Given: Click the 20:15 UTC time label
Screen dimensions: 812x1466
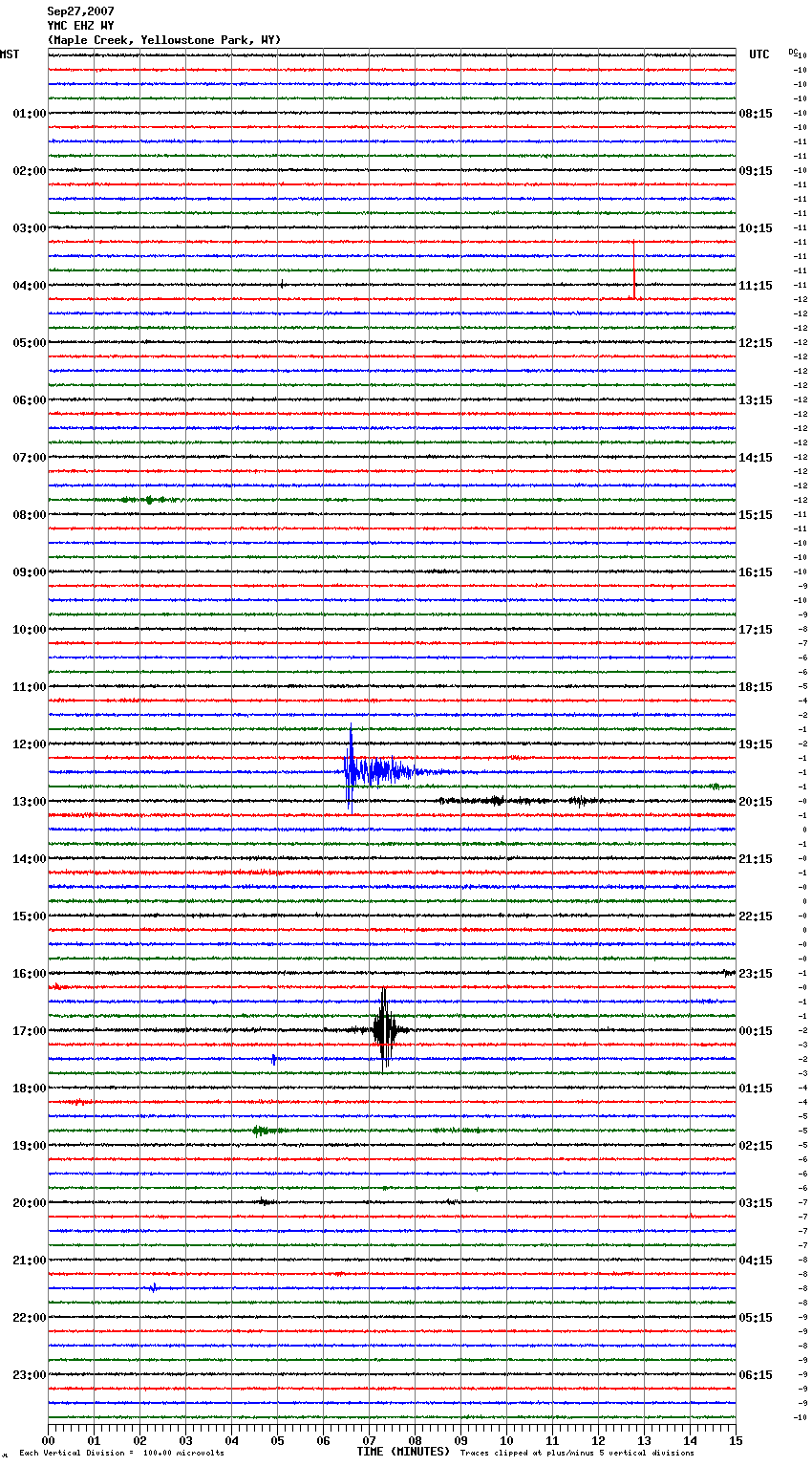Looking at the screenshot, I should click(756, 802).
